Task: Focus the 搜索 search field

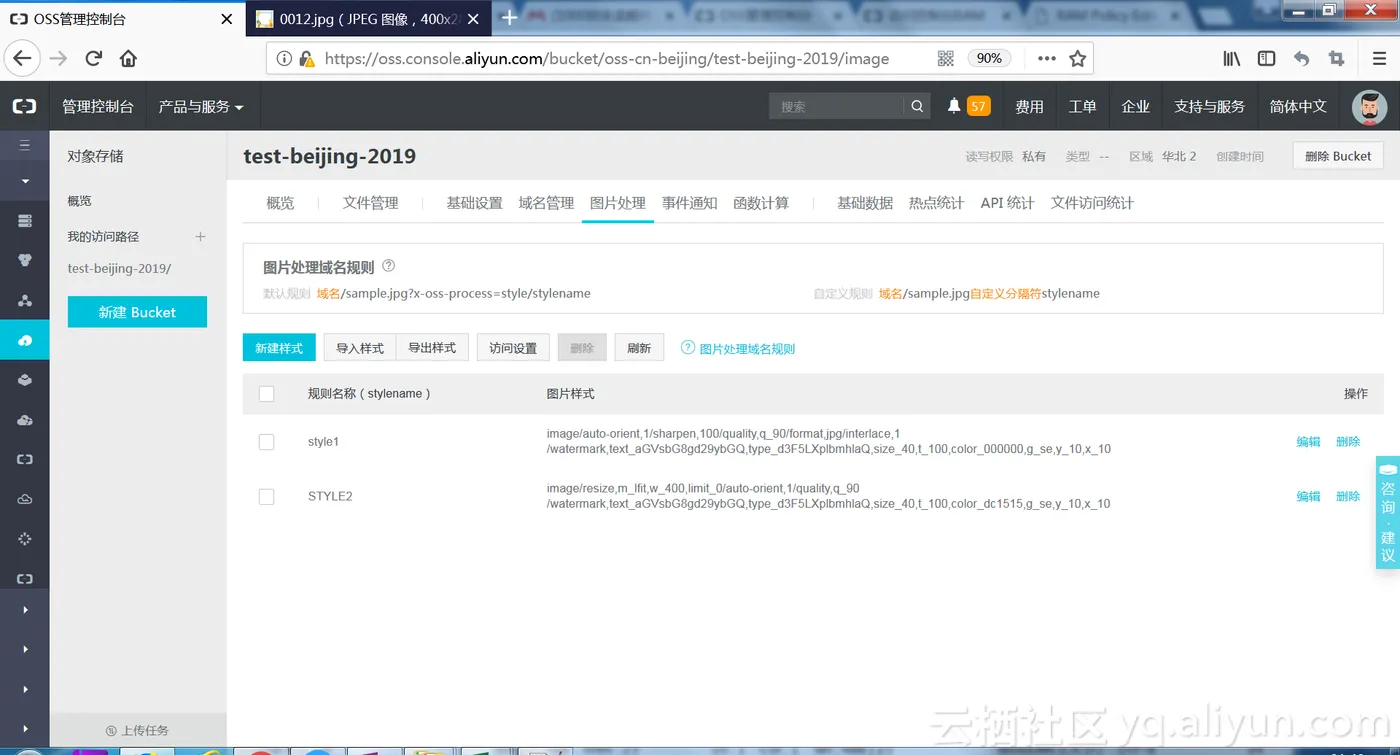Action: 837,106
